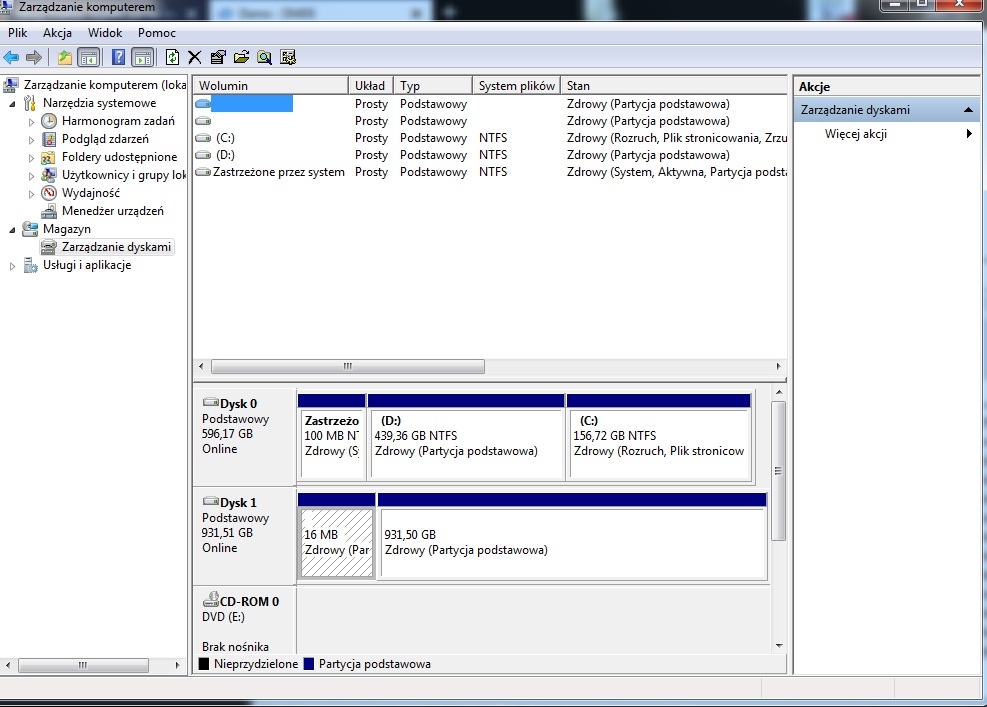
Task: Select the highlighted blue volume row
Action: click(x=490, y=104)
